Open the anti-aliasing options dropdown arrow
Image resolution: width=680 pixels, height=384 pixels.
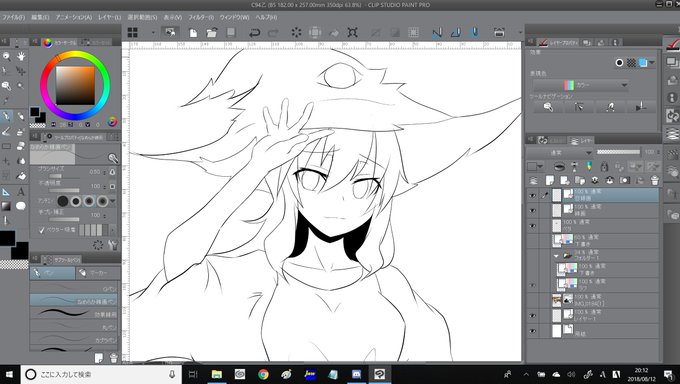pos(113,201)
